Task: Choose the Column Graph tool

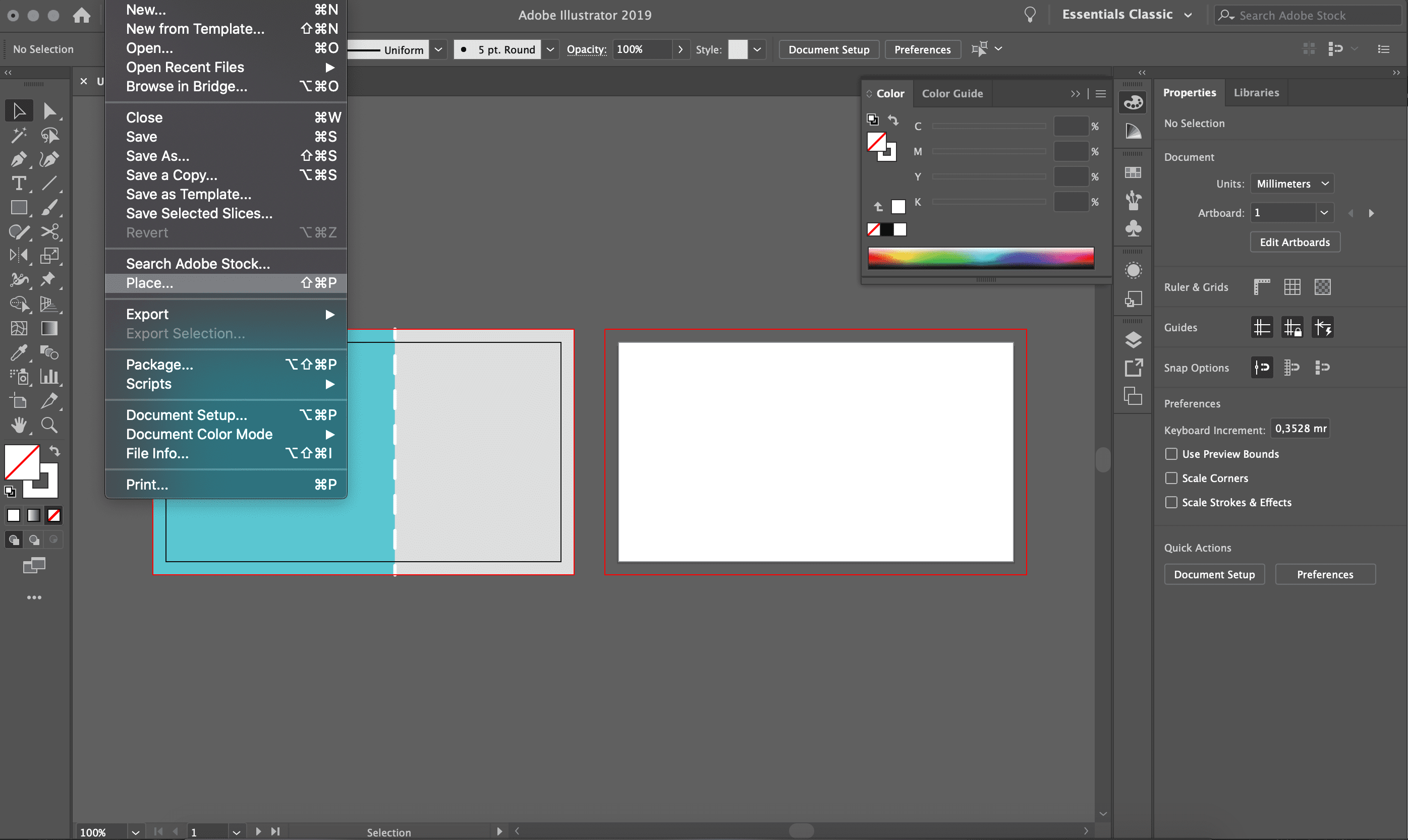Action: coord(49,377)
